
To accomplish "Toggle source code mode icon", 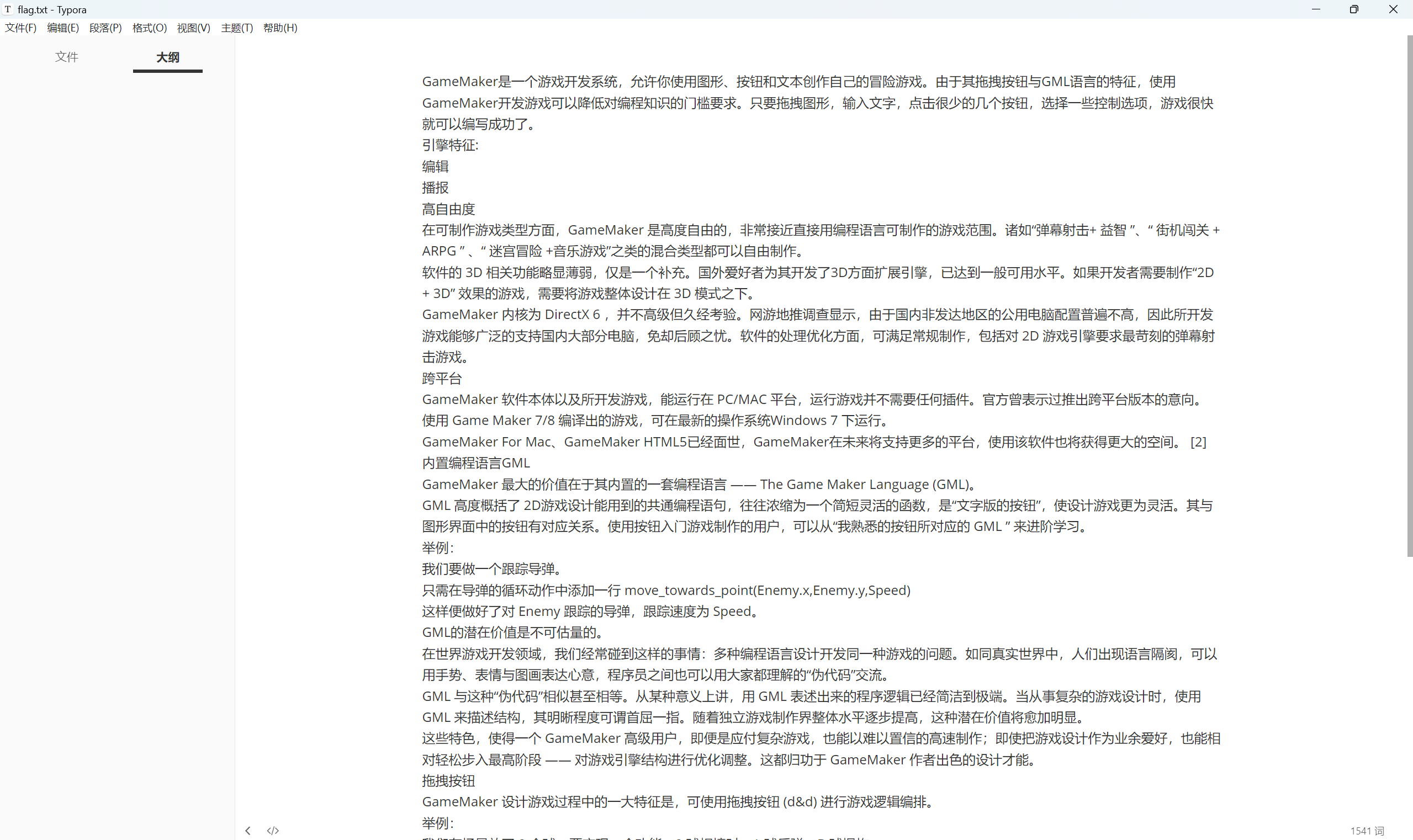I will click(273, 831).
